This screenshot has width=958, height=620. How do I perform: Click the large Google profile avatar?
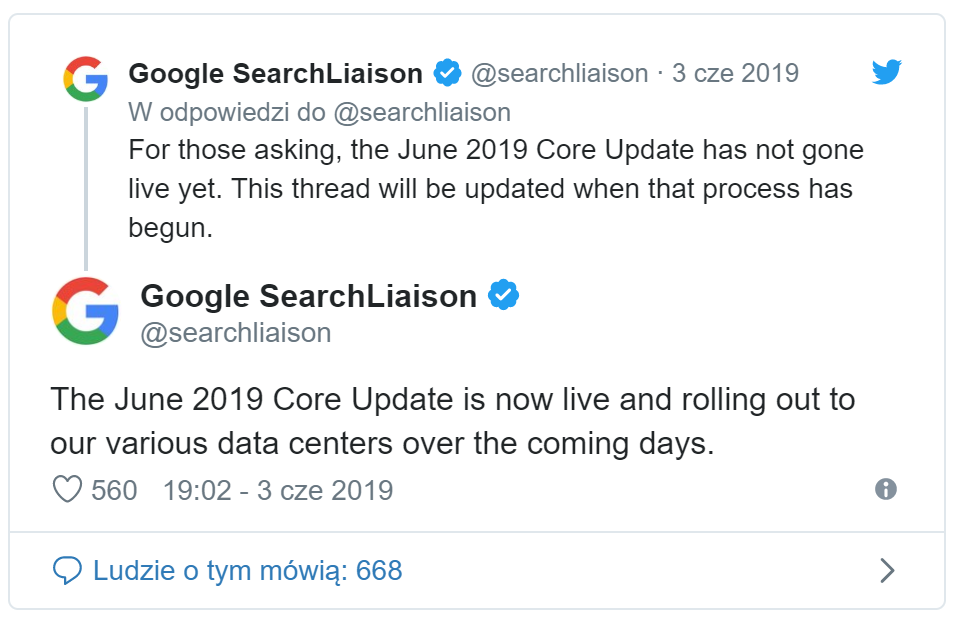click(85, 311)
